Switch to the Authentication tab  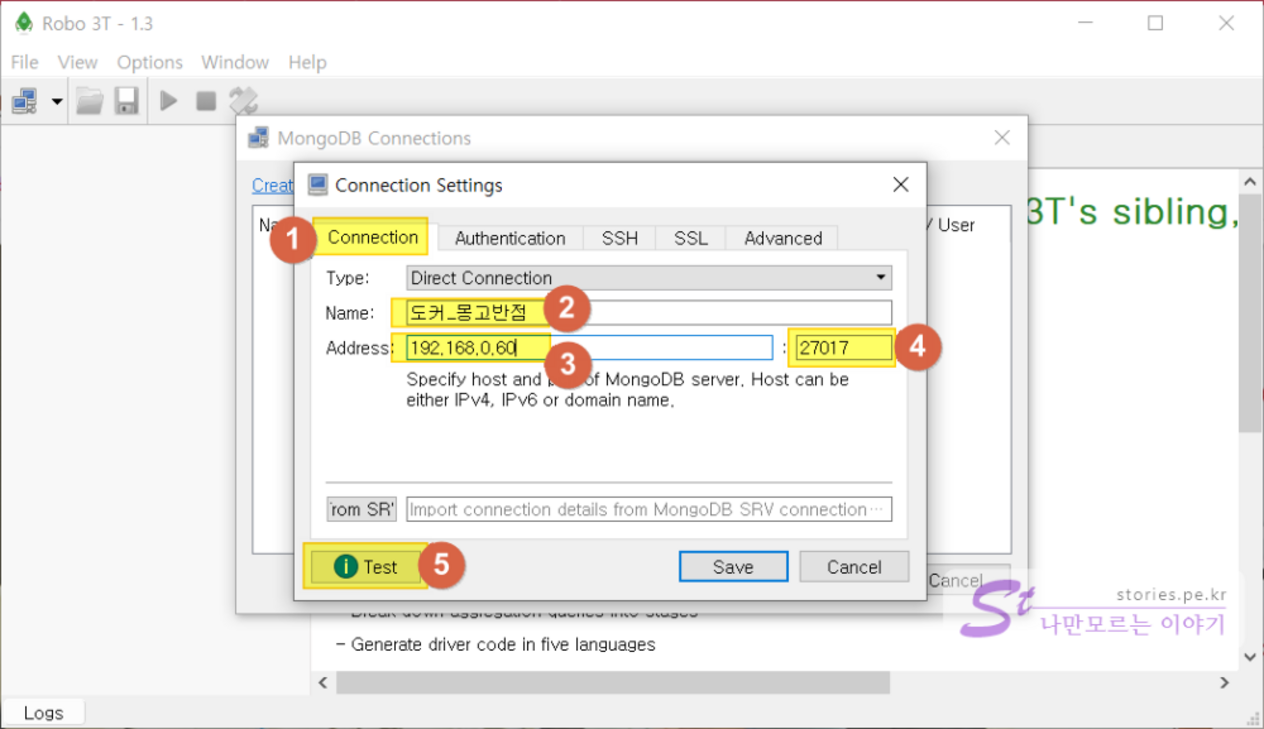point(510,238)
